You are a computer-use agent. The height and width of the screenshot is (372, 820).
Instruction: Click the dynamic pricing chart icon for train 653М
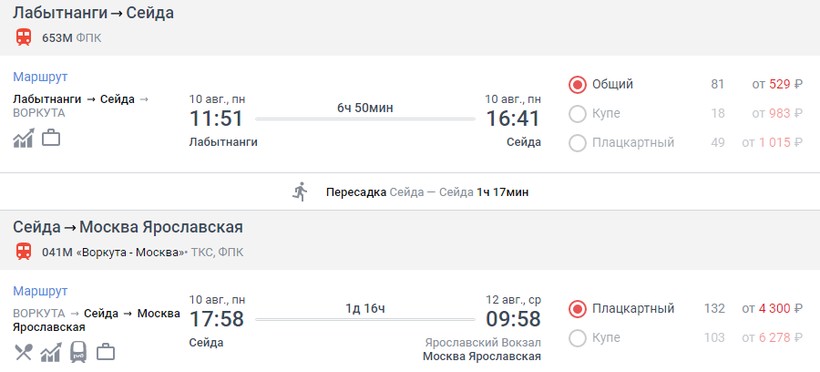[x=24, y=138]
